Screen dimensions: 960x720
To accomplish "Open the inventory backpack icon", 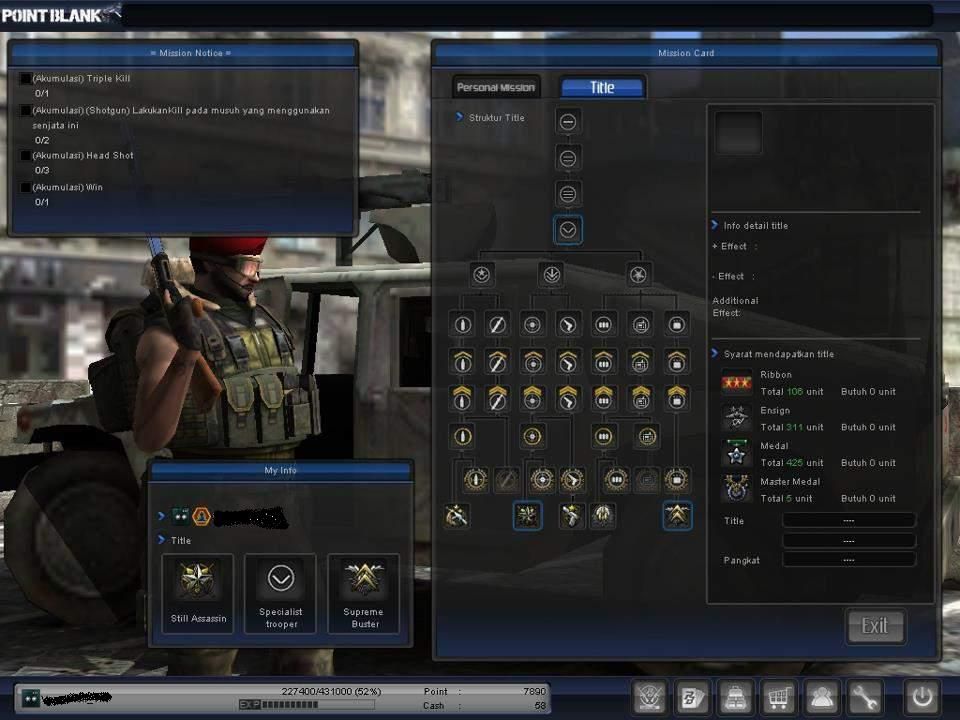I will (735, 697).
